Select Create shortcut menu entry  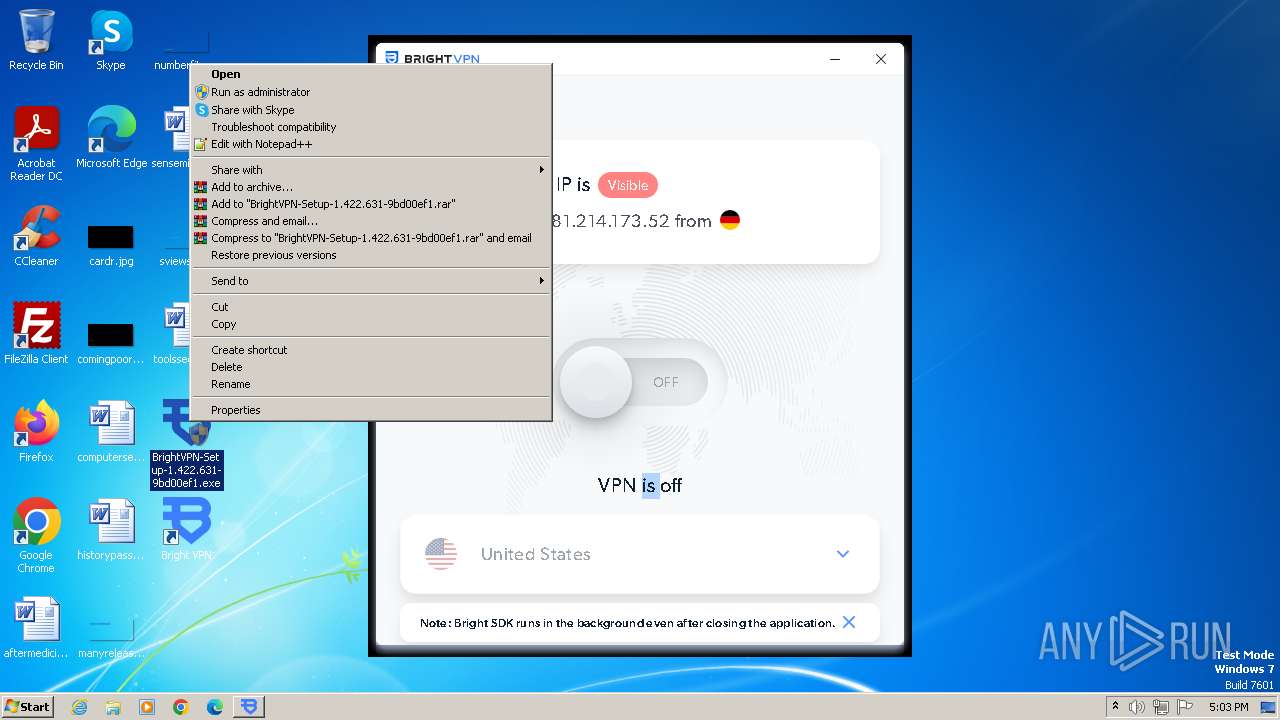tap(371, 350)
